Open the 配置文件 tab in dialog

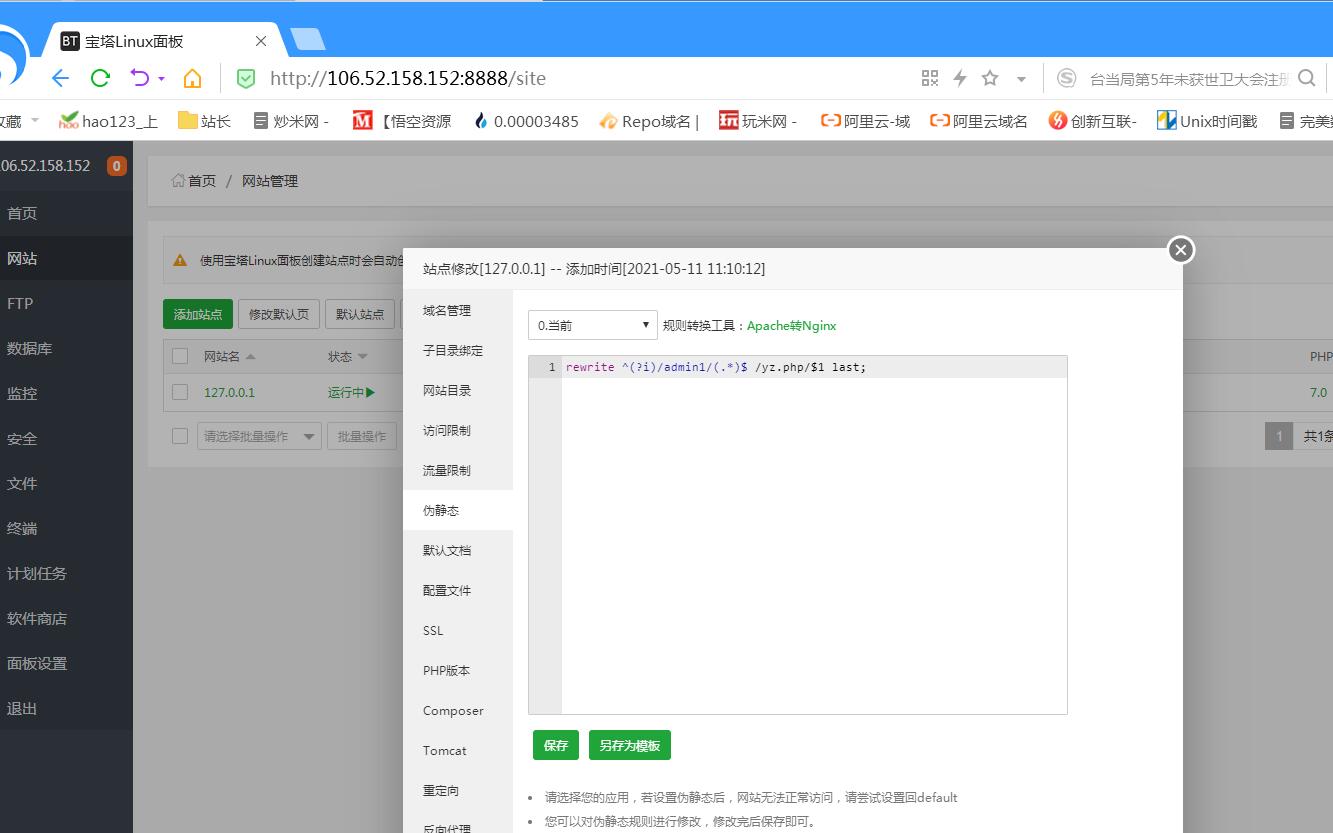click(x=446, y=591)
